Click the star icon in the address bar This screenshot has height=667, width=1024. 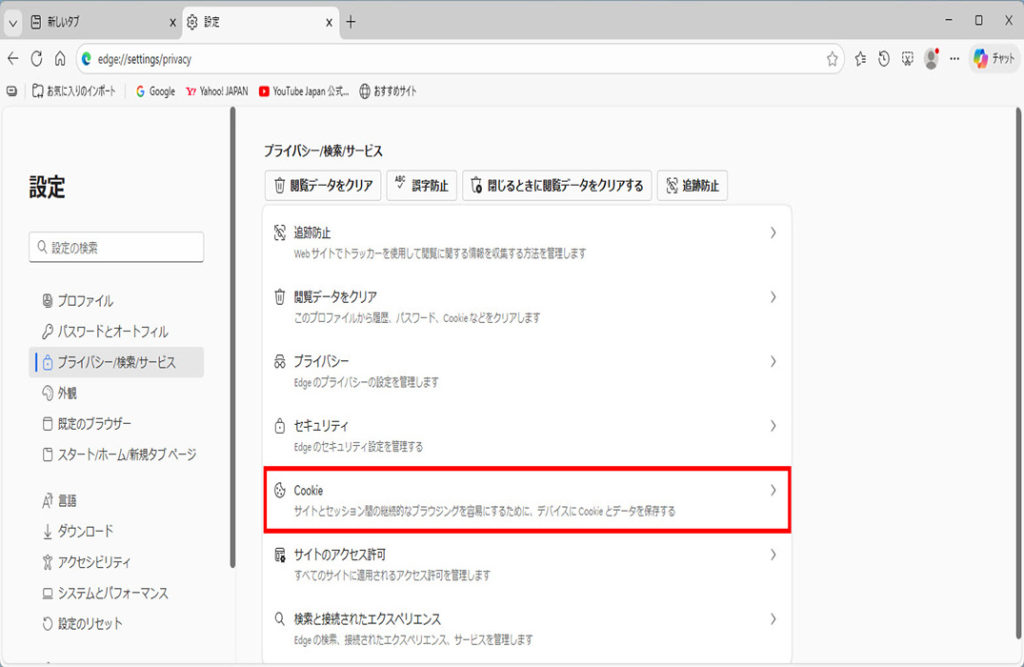coord(832,59)
